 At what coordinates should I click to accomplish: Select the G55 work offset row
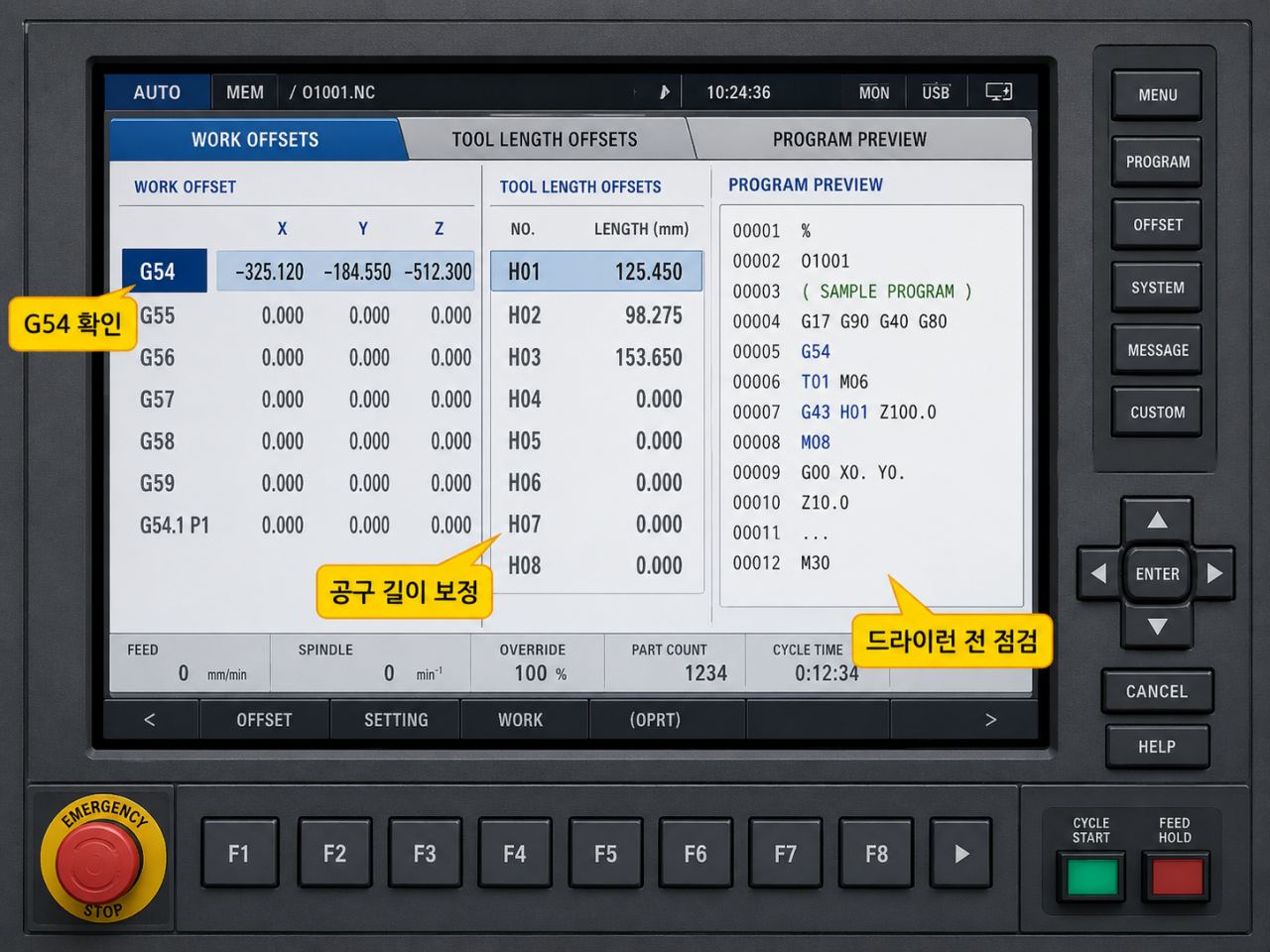[298, 315]
